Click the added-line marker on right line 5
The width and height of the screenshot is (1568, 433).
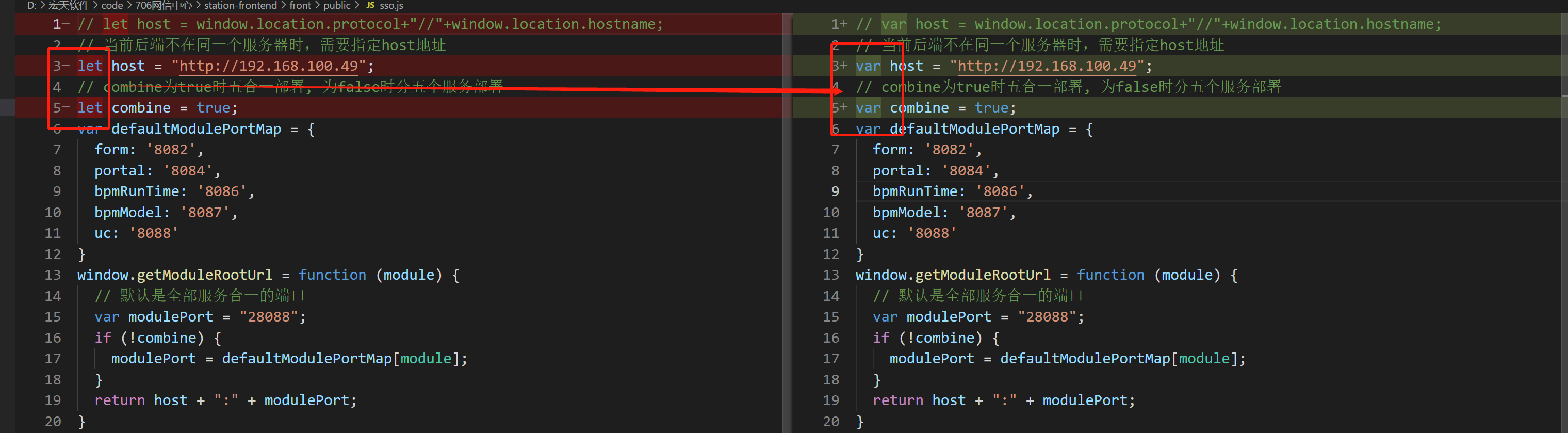tap(844, 108)
